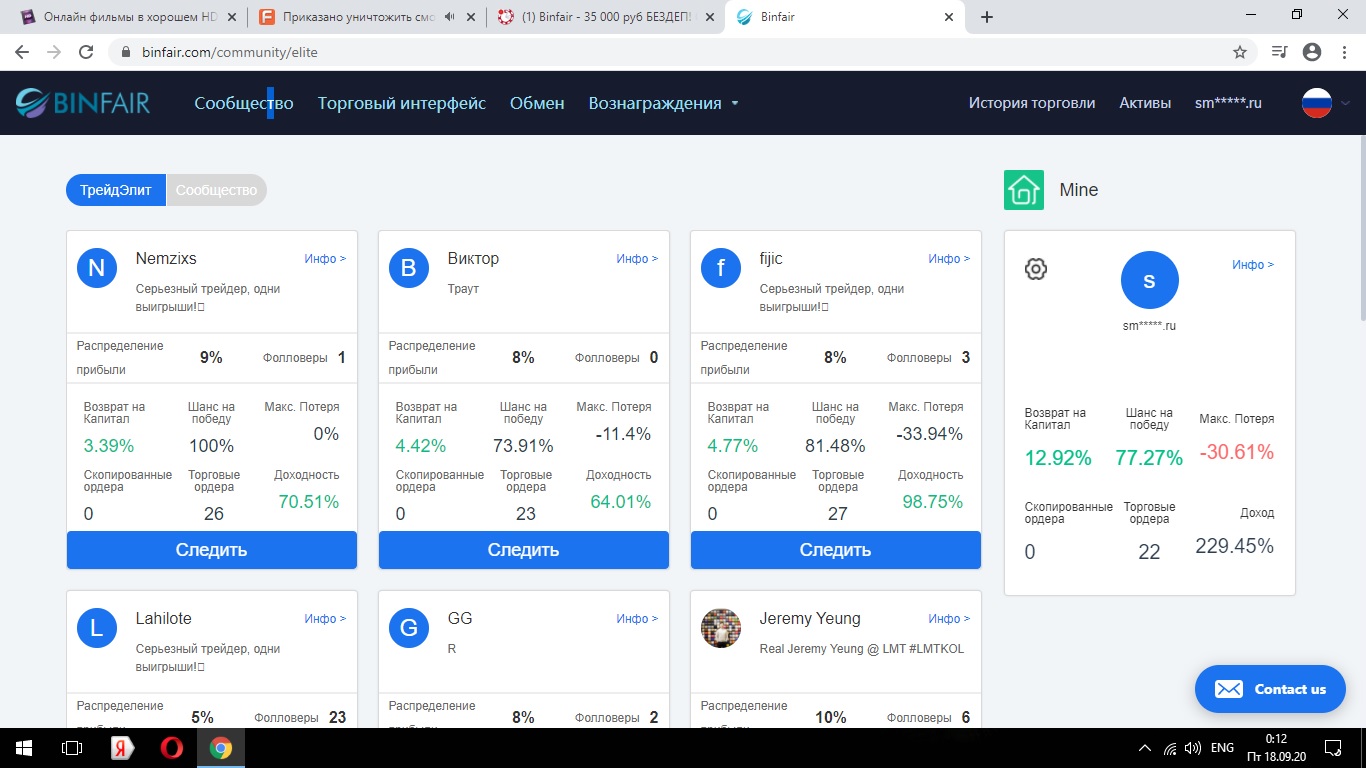This screenshot has width=1366, height=768.
Task: Go to the Обмен menu item
Action: (x=537, y=103)
